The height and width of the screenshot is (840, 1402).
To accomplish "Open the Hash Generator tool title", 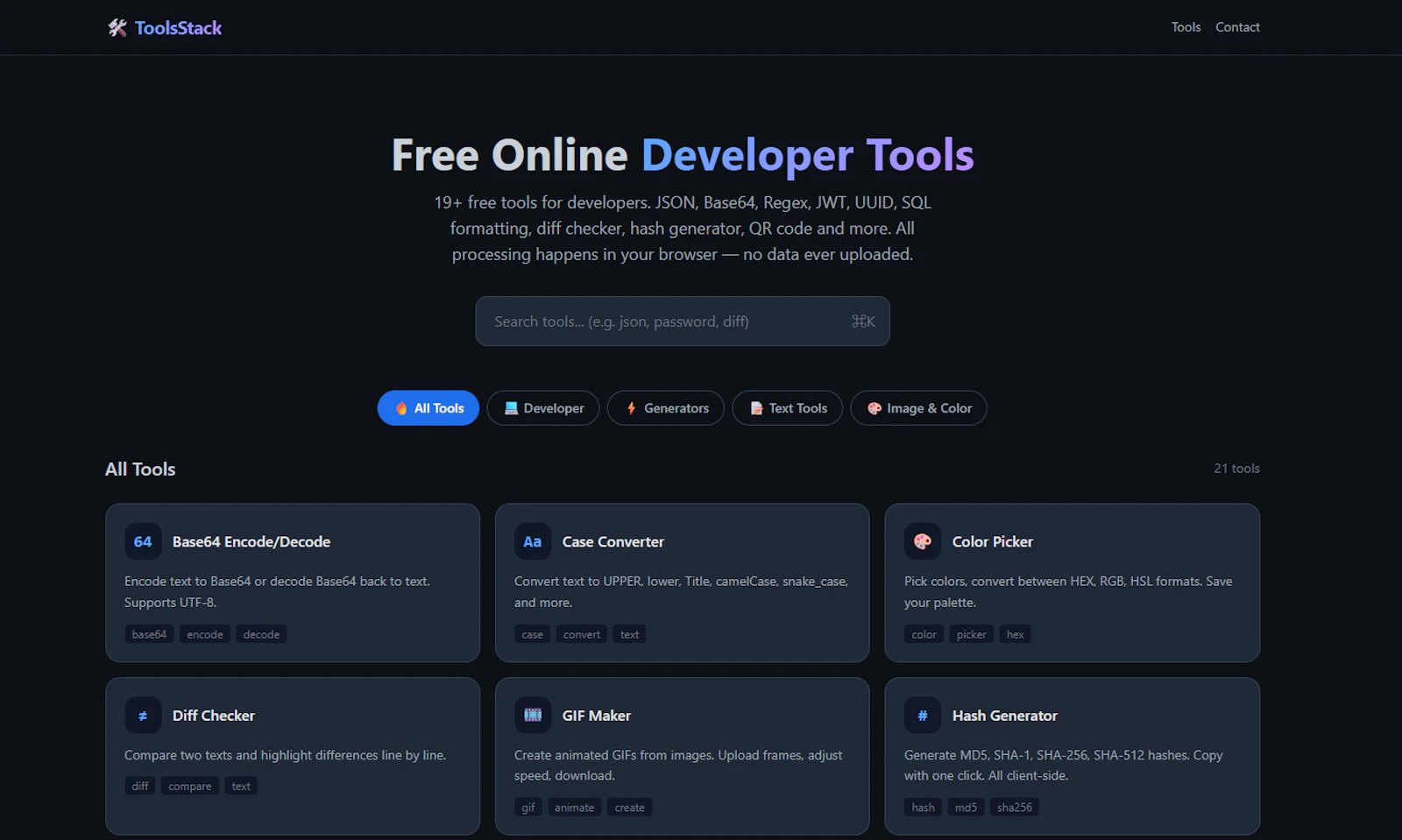I will coord(1005,716).
